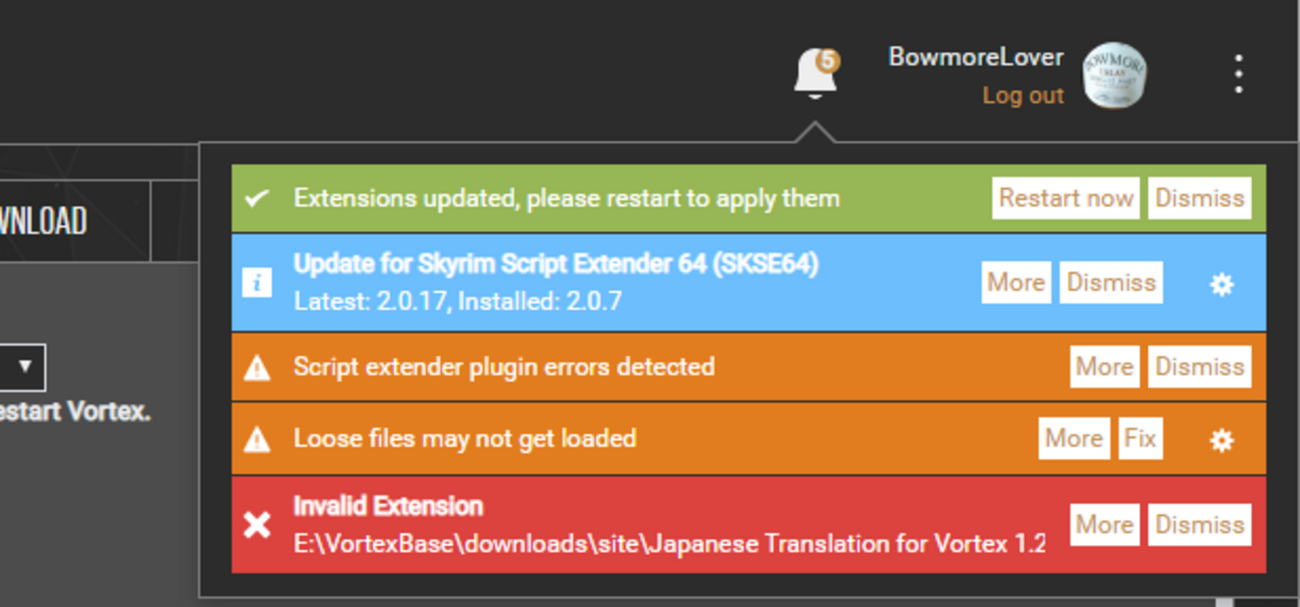The image size is (1300, 607).
Task: Click Restart now to apply extensions
Action: pyautogui.click(x=1066, y=198)
